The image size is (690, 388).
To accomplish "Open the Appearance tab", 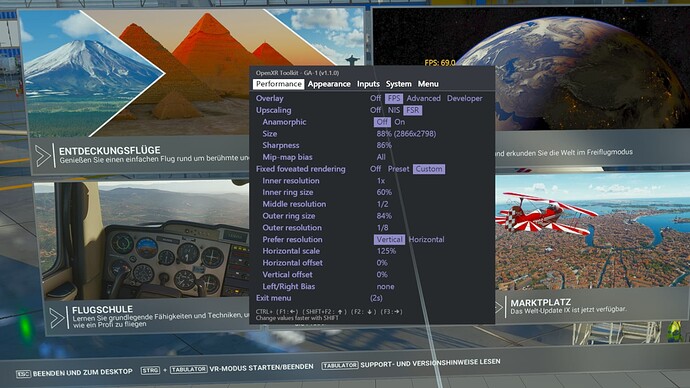I will 329,84.
